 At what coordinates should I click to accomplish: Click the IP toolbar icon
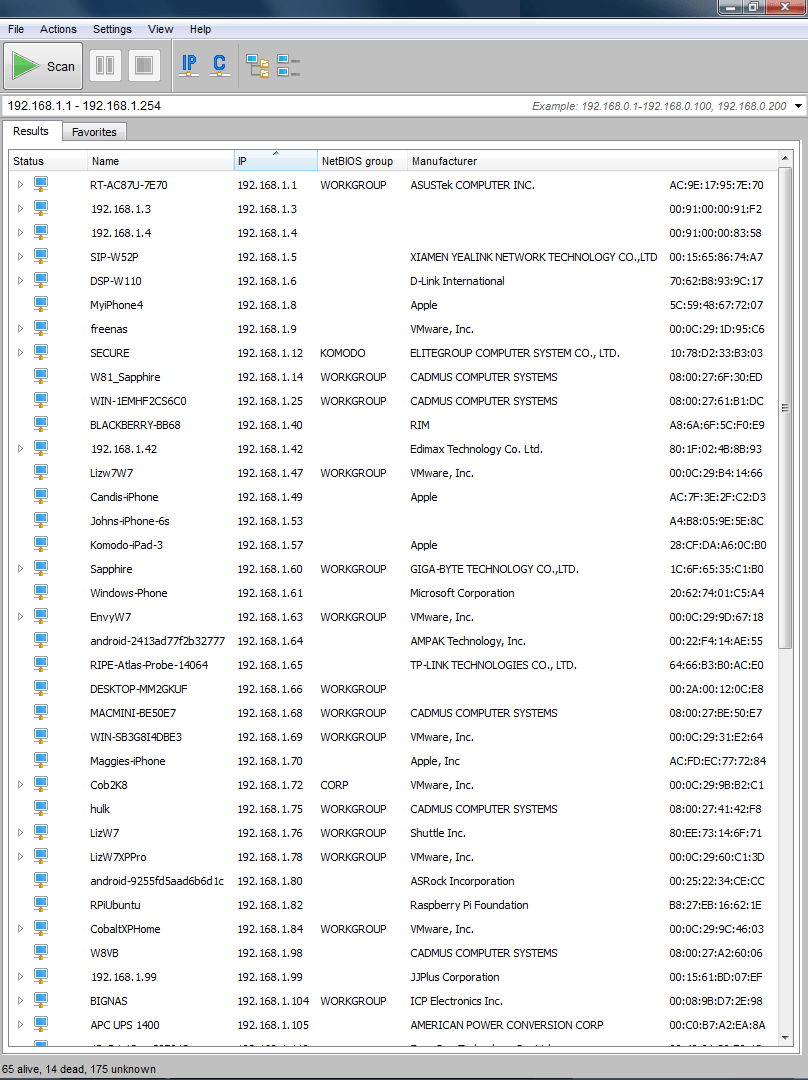[x=188, y=66]
